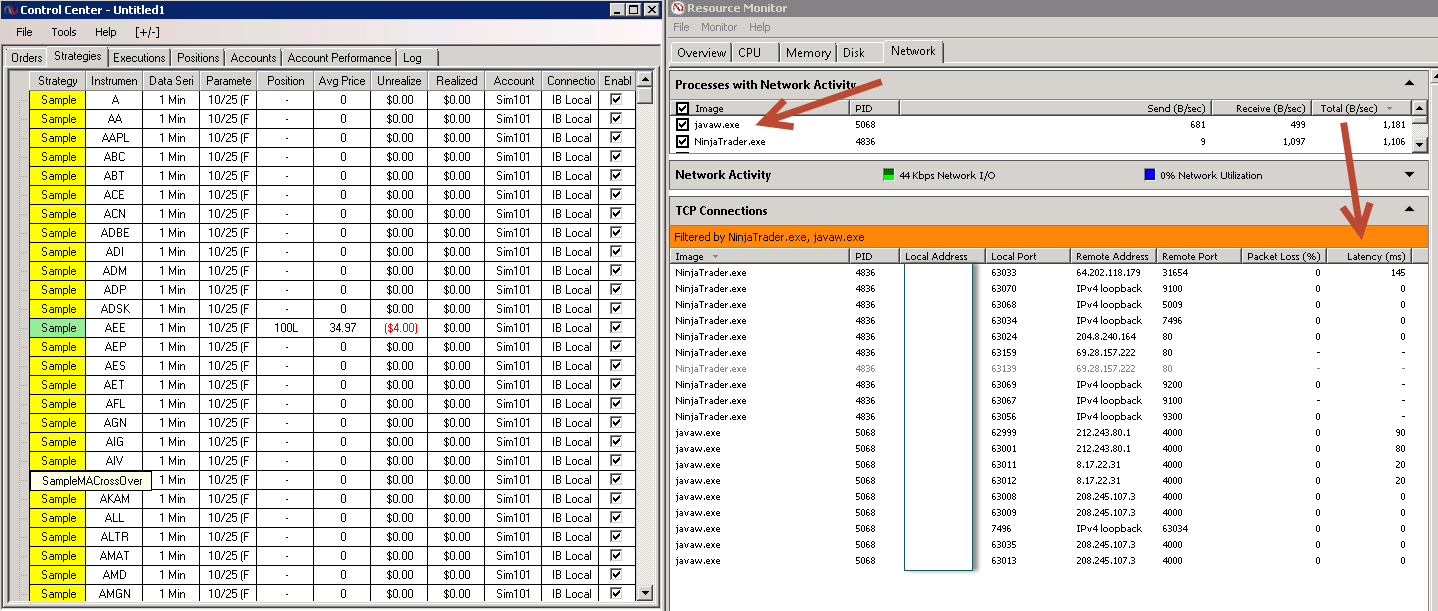
Task: Sort TCP connections by Remote Address column
Action: [1113, 256]
